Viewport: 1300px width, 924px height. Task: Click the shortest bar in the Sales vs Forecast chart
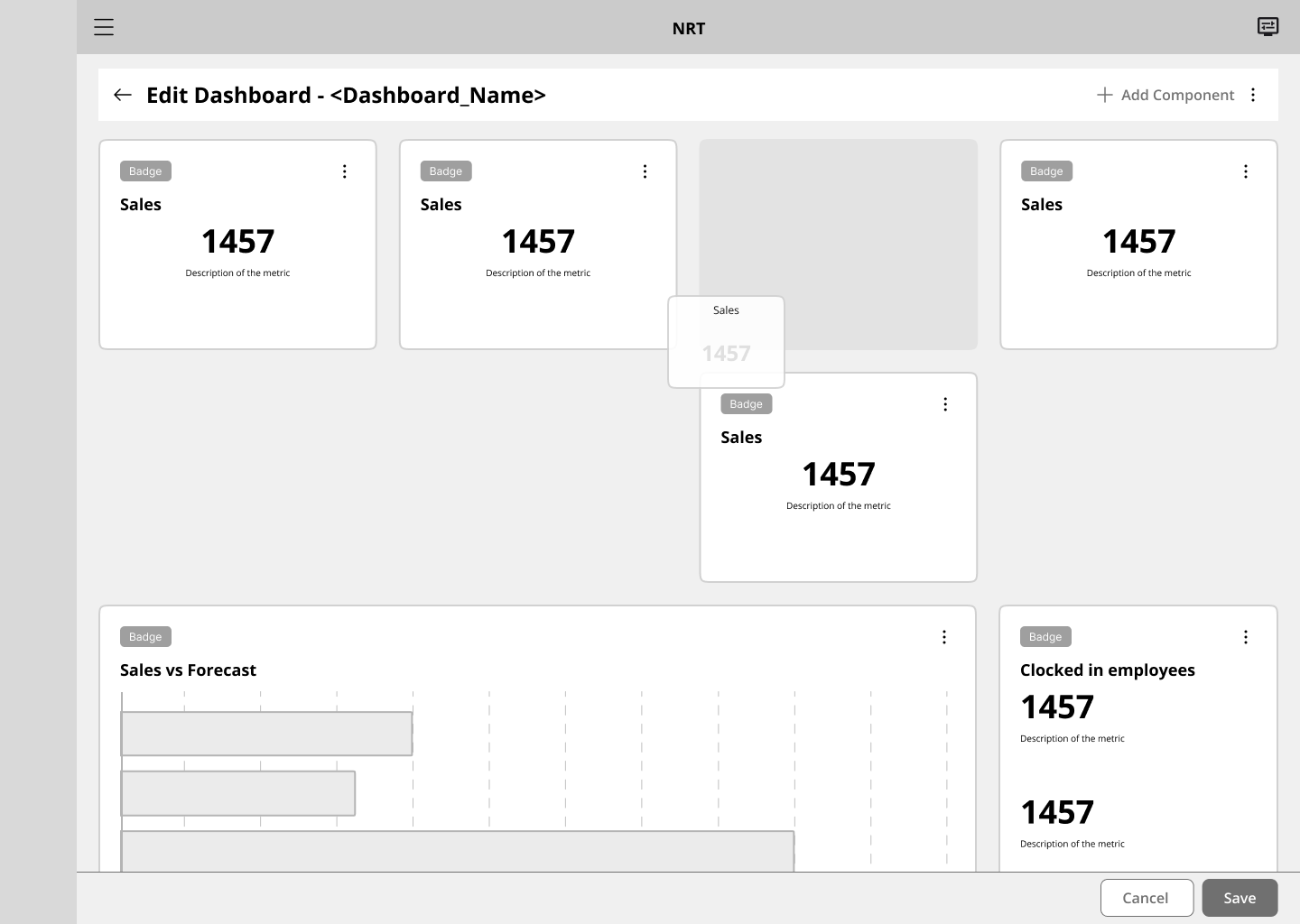[x=238, y=793]
